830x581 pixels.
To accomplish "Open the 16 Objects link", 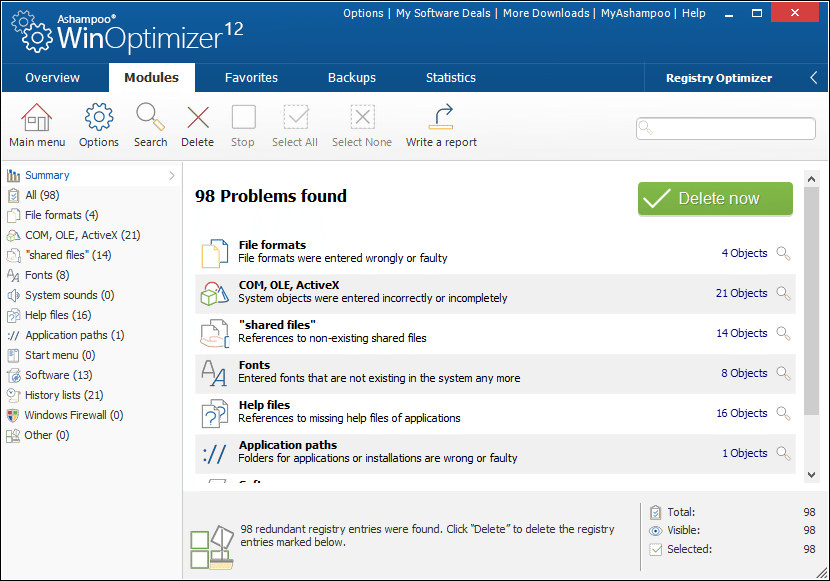I will 742,413.
